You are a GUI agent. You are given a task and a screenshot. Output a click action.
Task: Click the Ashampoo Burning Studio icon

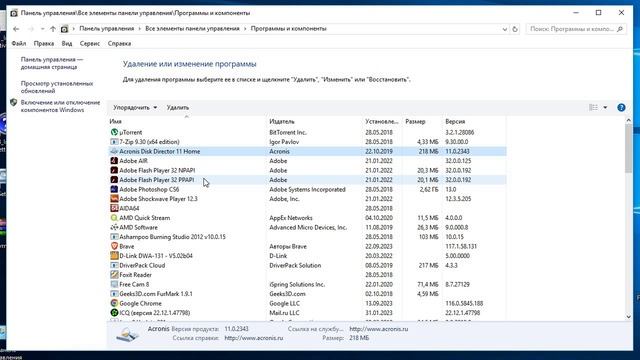[x=114, y=237]
